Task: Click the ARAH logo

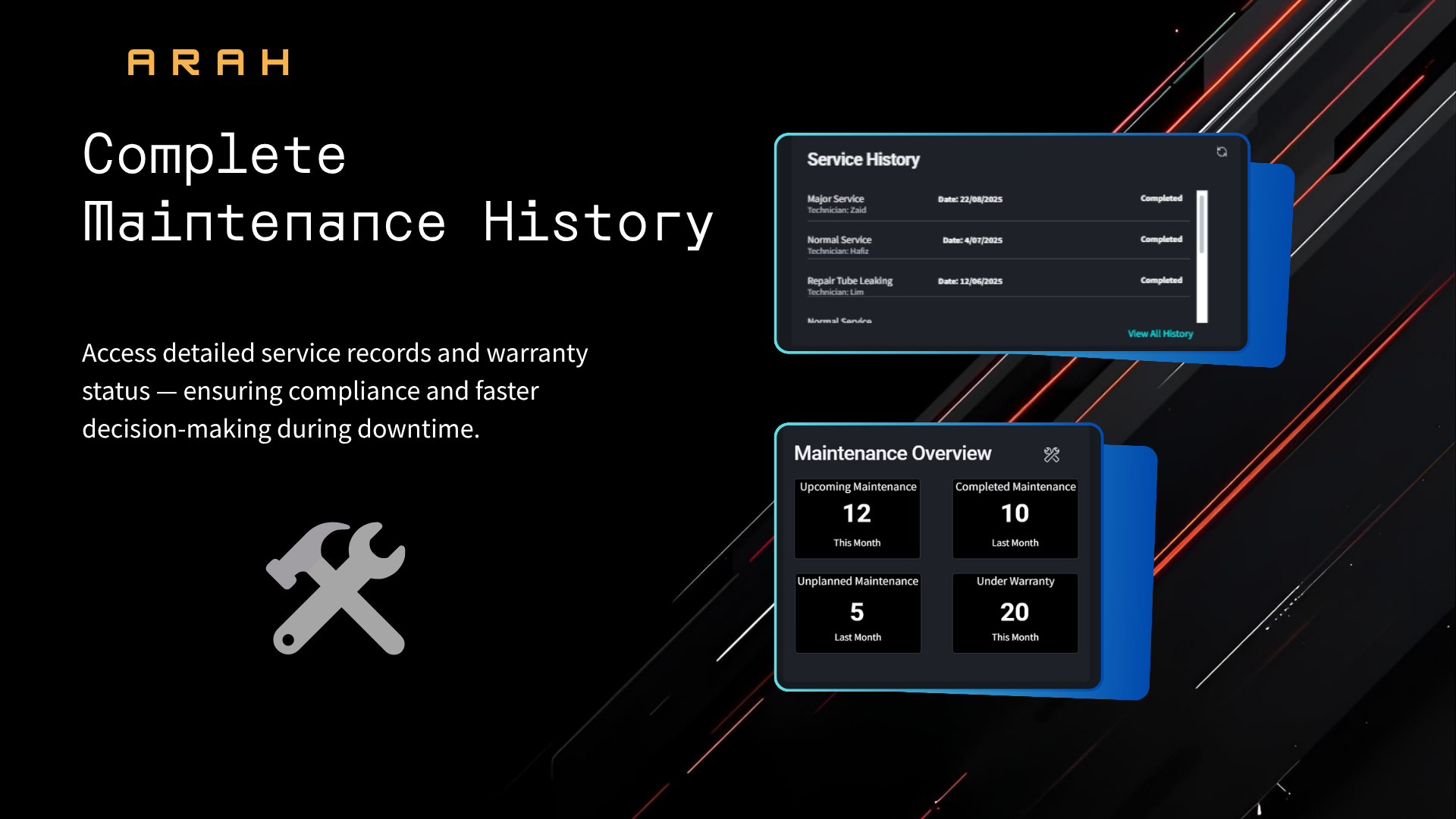Action: click(x=209, y=63)
